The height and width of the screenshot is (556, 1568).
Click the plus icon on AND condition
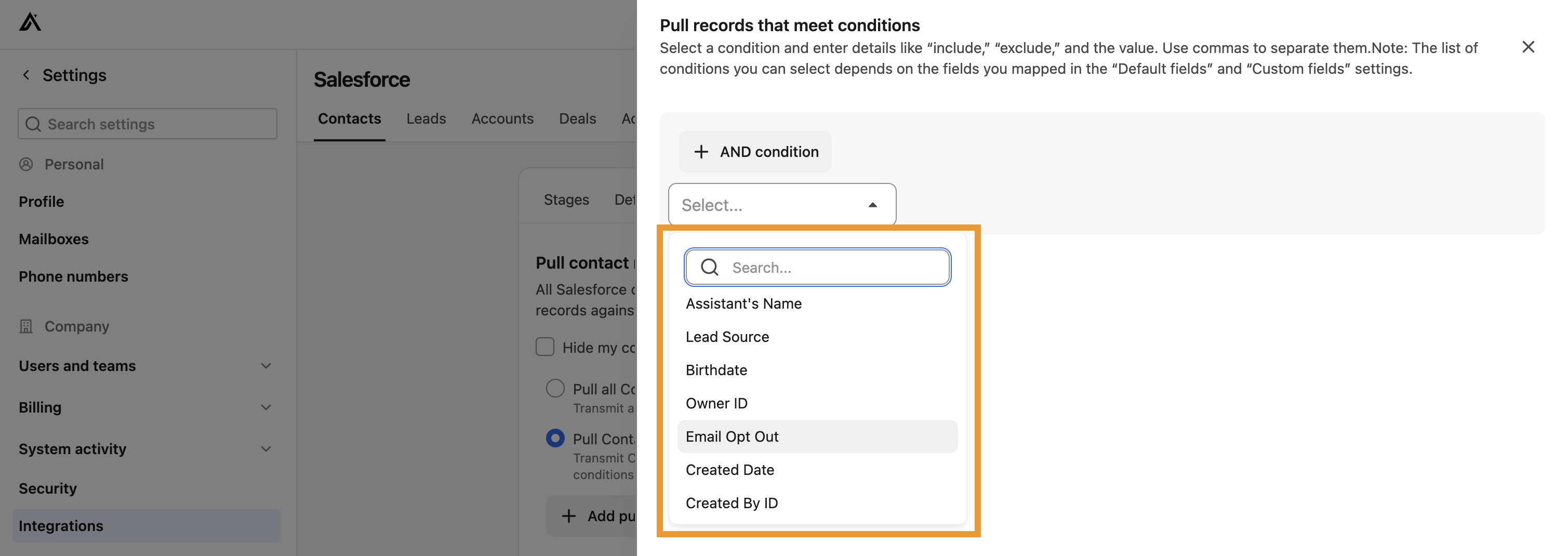[701, 152]
